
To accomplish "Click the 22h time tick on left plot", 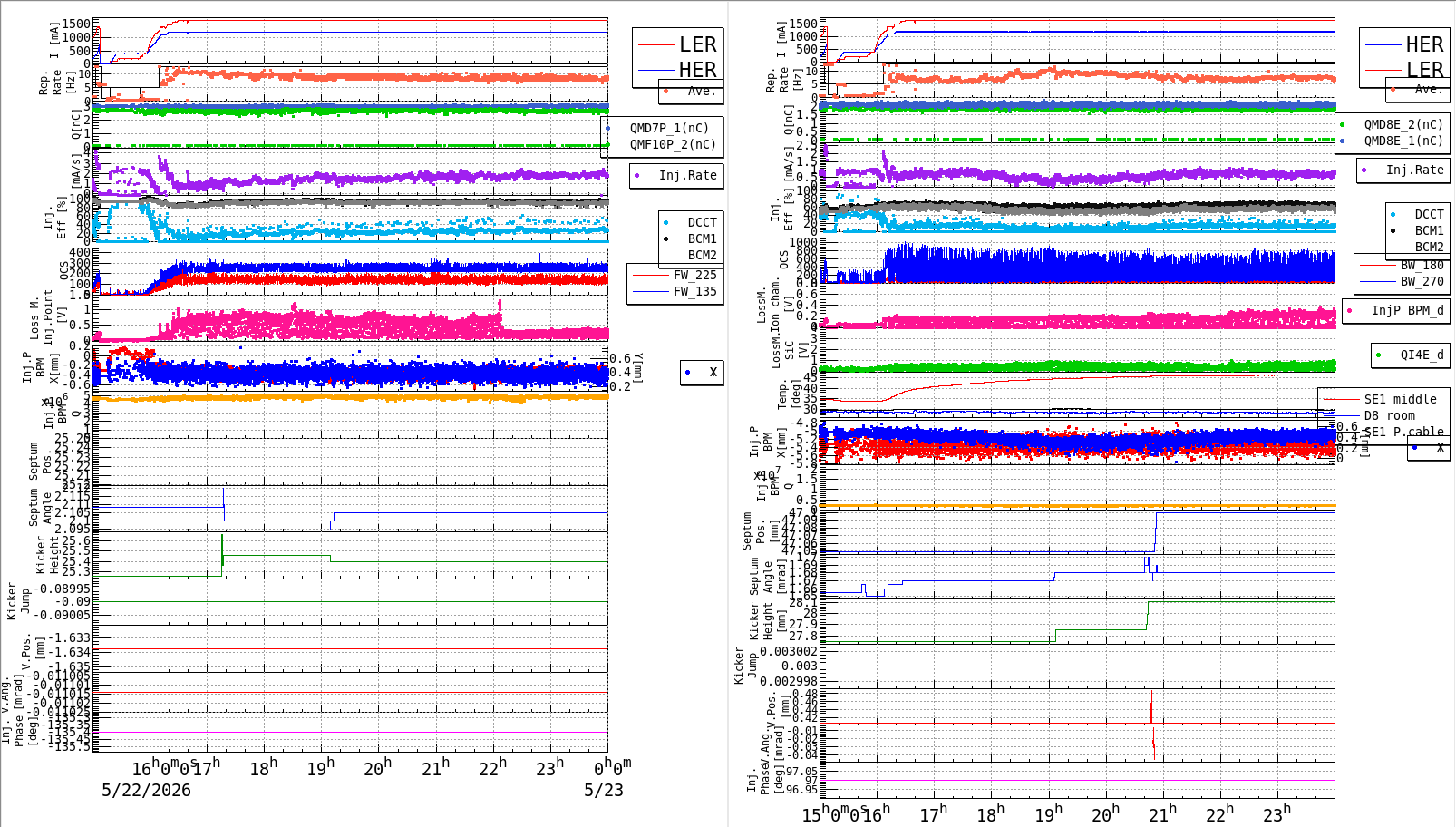I will [493, 768].
